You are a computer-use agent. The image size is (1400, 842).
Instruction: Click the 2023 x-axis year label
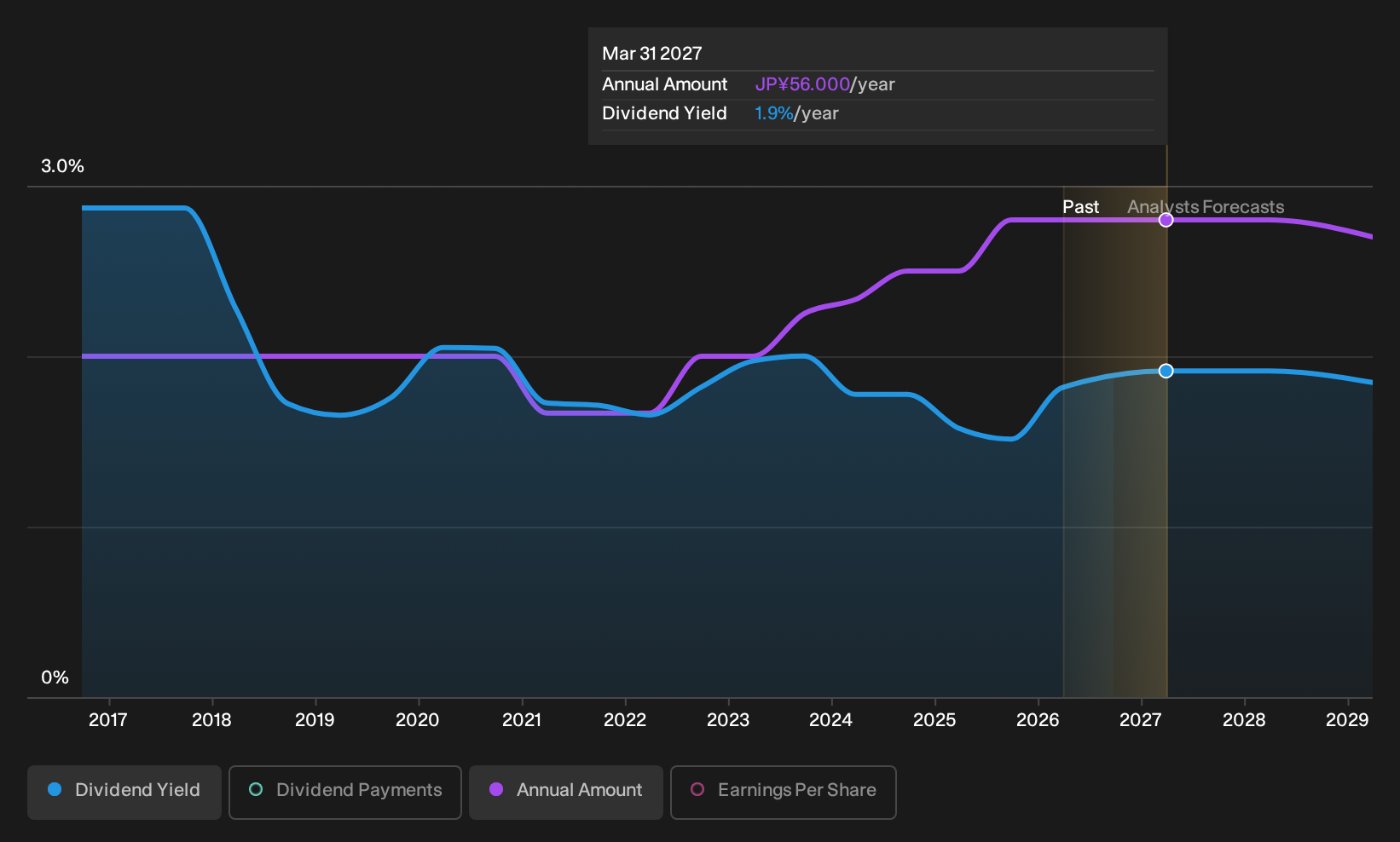[x=728, y=720]
